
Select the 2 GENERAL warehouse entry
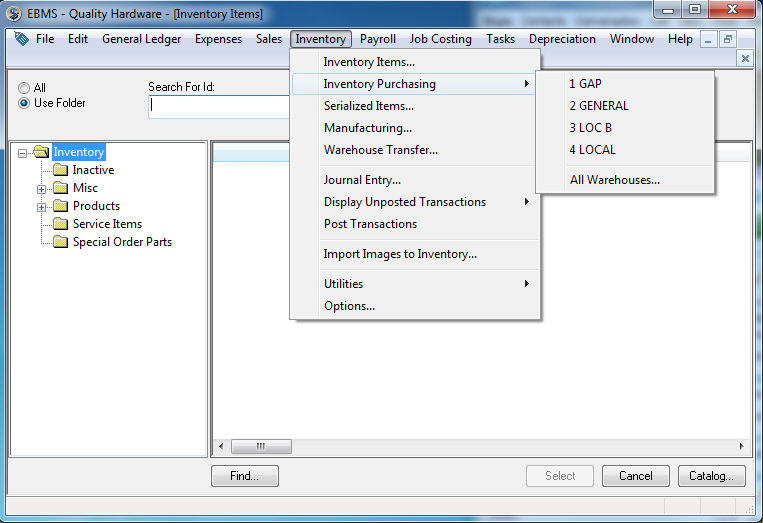pyautogui.click(x=599, y=106)
